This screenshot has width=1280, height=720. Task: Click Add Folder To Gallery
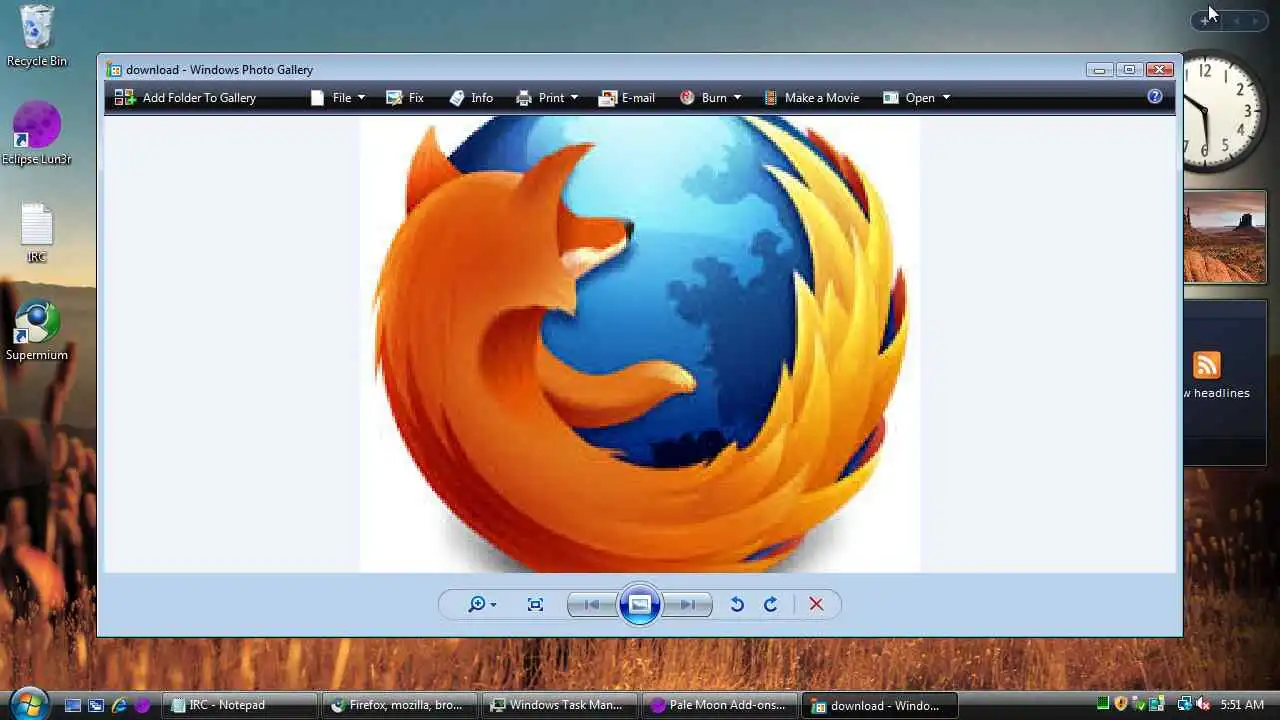click(x=185, y=98)
